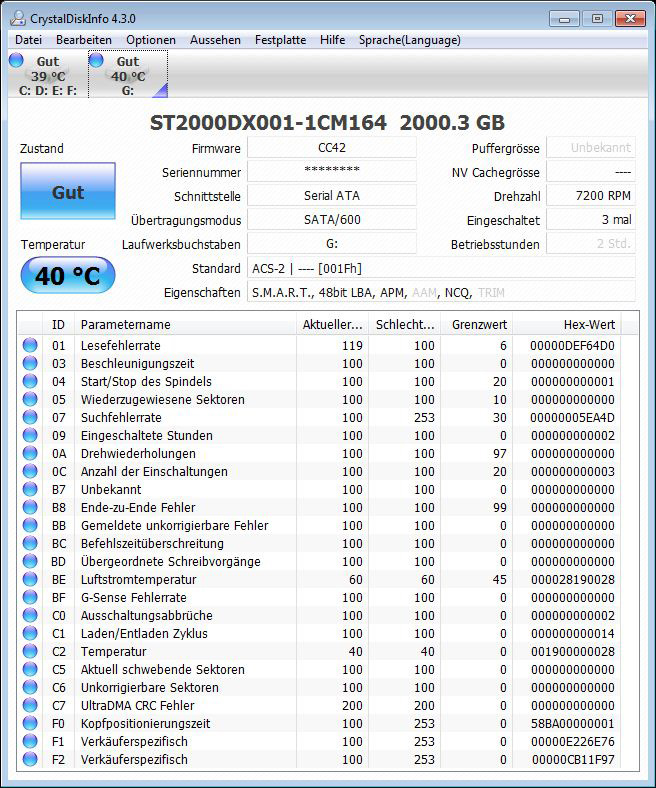This screenshot has height=788, width=656.
Task: Click the status orb for Lesefehlerrate
Action: (30, 345)
